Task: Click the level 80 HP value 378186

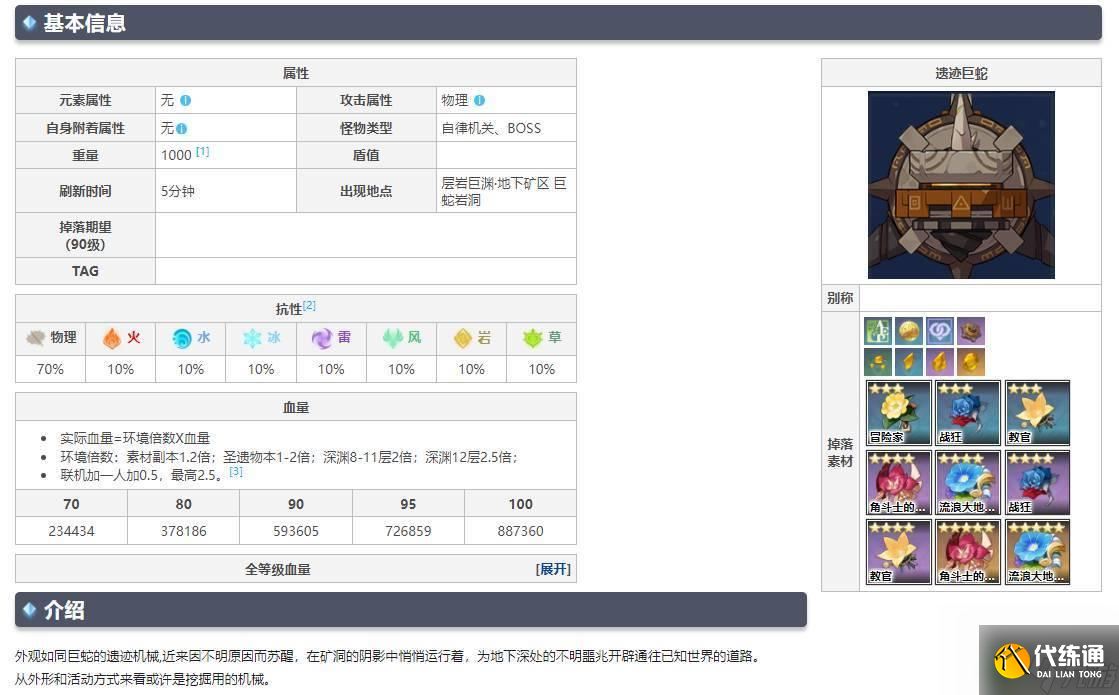Action: [x=183, y=531]
